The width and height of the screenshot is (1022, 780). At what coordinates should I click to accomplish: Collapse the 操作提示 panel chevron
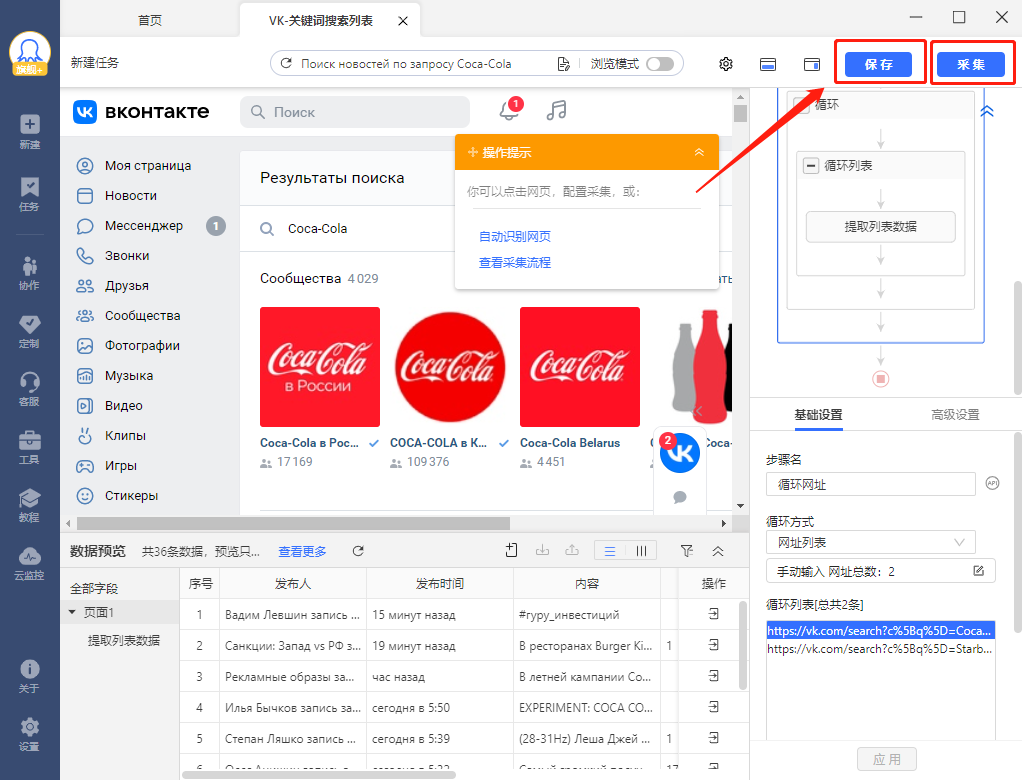699,152
